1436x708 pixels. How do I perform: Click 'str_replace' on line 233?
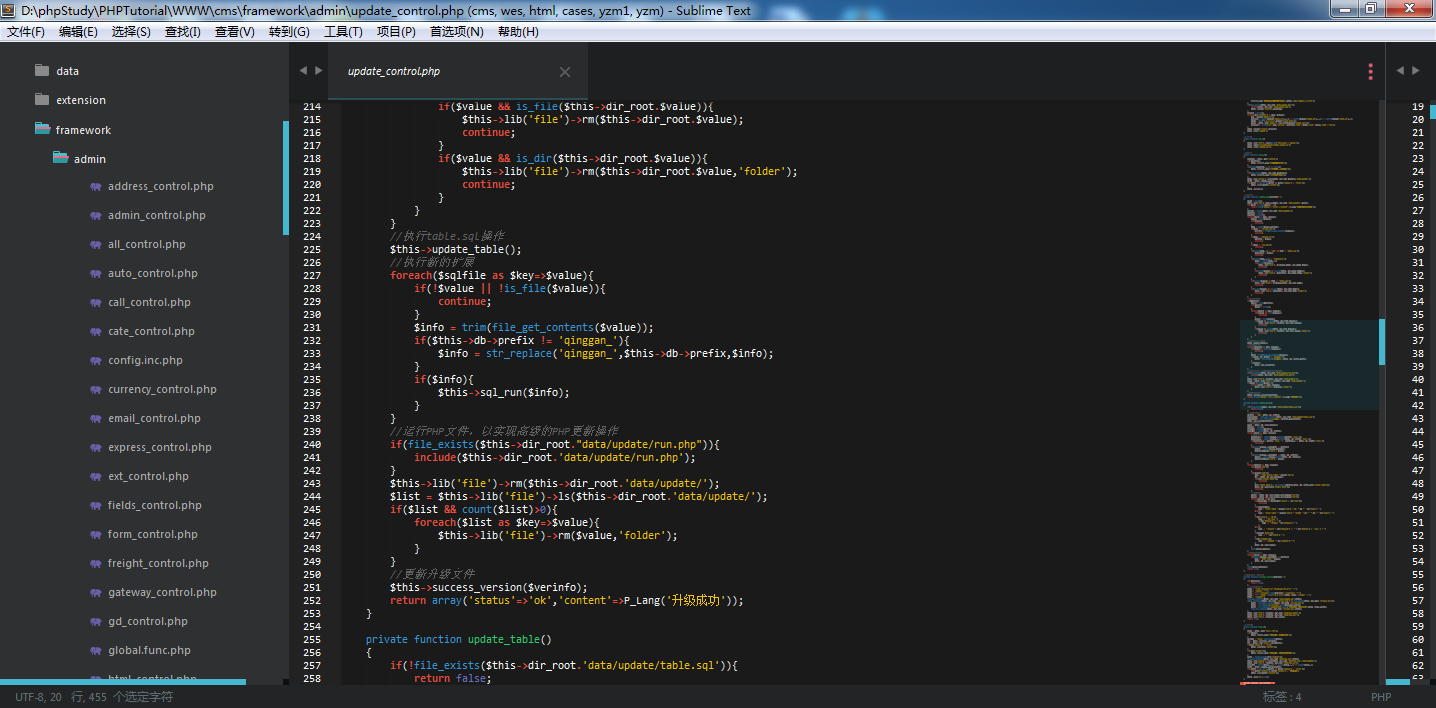[x=518, y=354]
